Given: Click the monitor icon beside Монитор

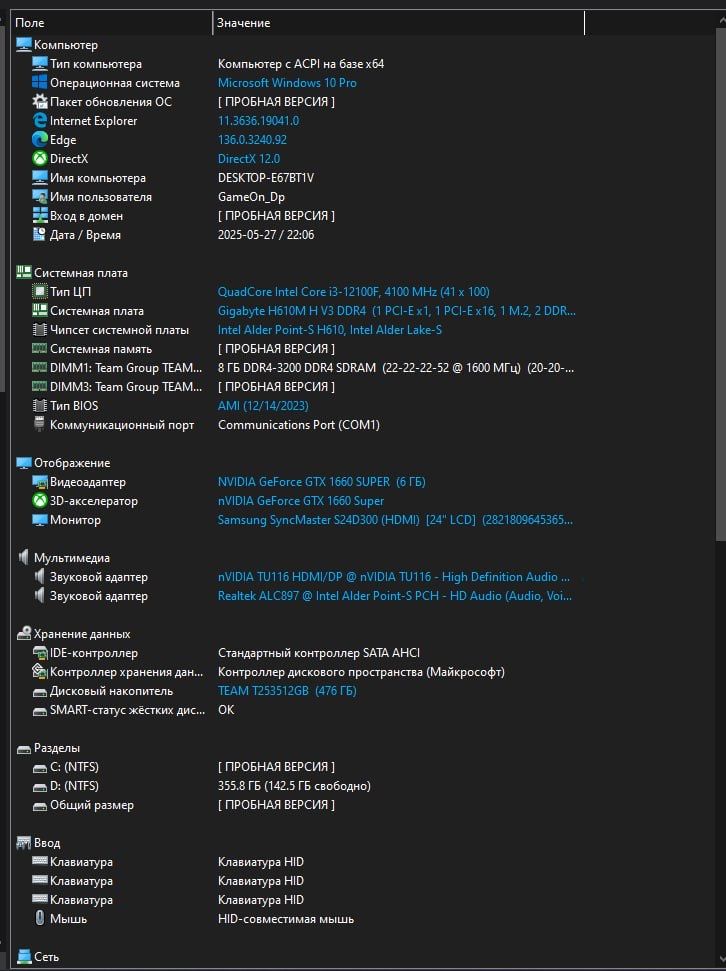Looking at the screenshot, I should pyautogui.click(x=40, y=520).
